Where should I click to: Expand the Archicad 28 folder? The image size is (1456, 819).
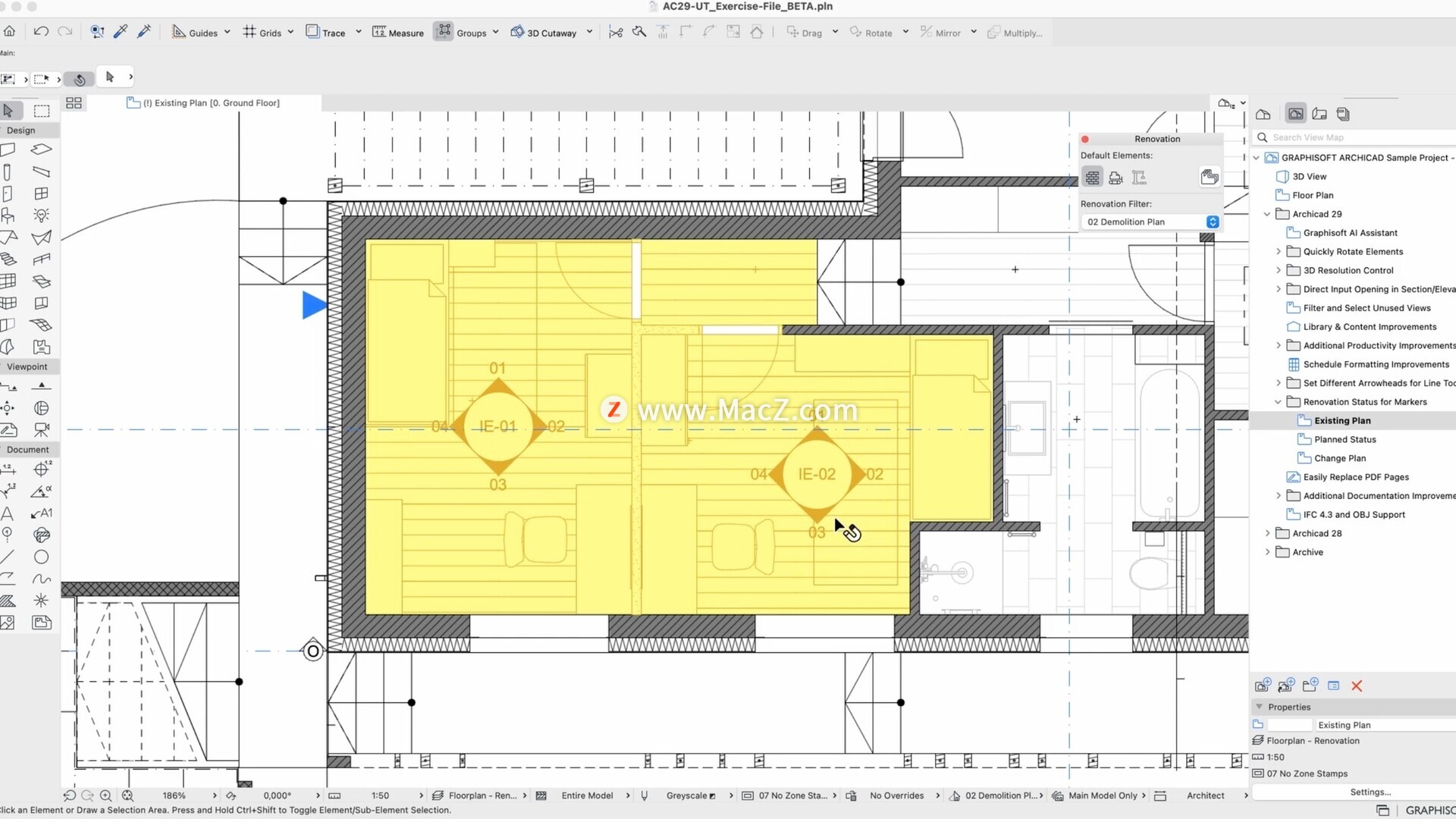click(x=1267, y=534)
